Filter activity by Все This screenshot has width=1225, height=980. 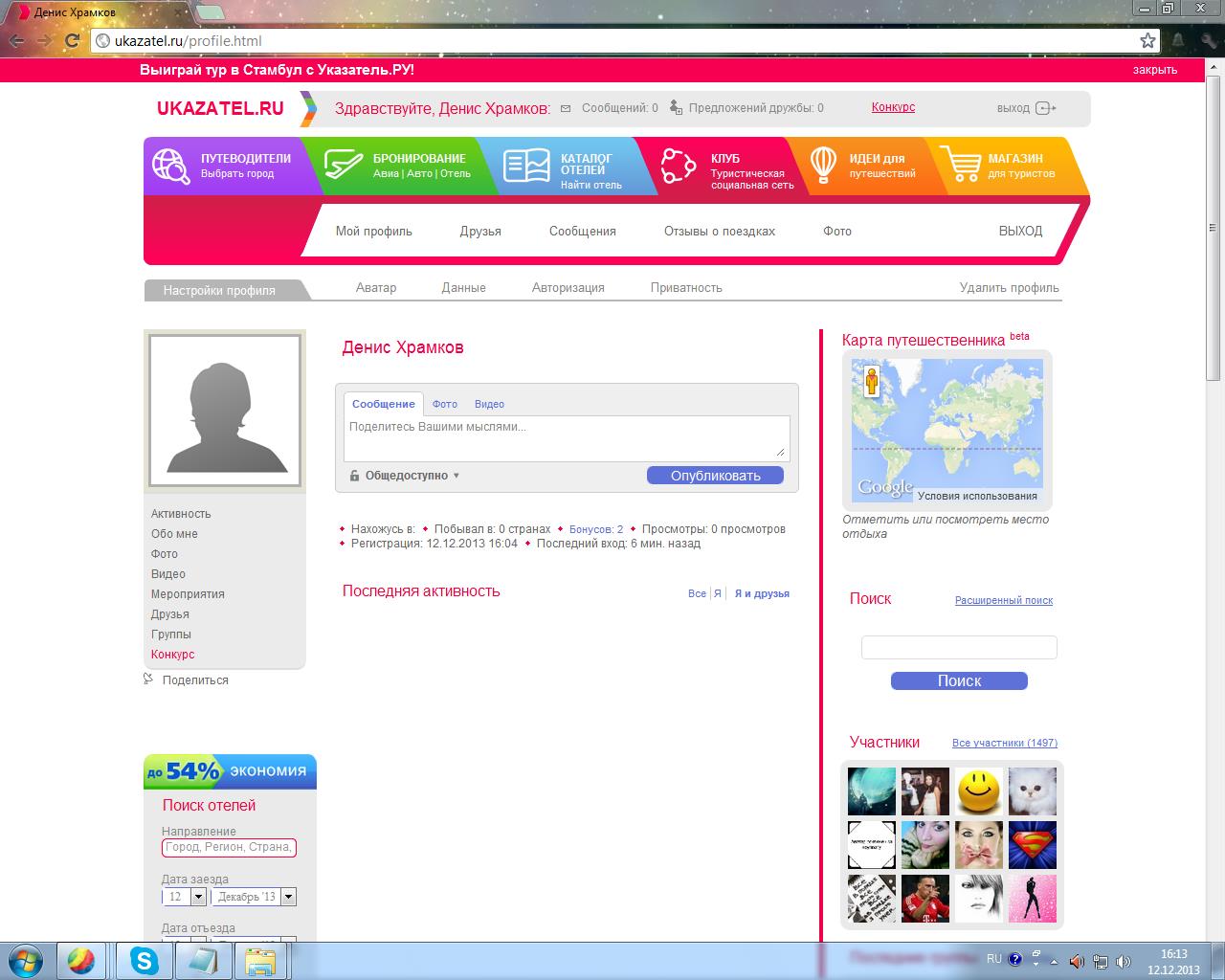[x=697, y=593]
